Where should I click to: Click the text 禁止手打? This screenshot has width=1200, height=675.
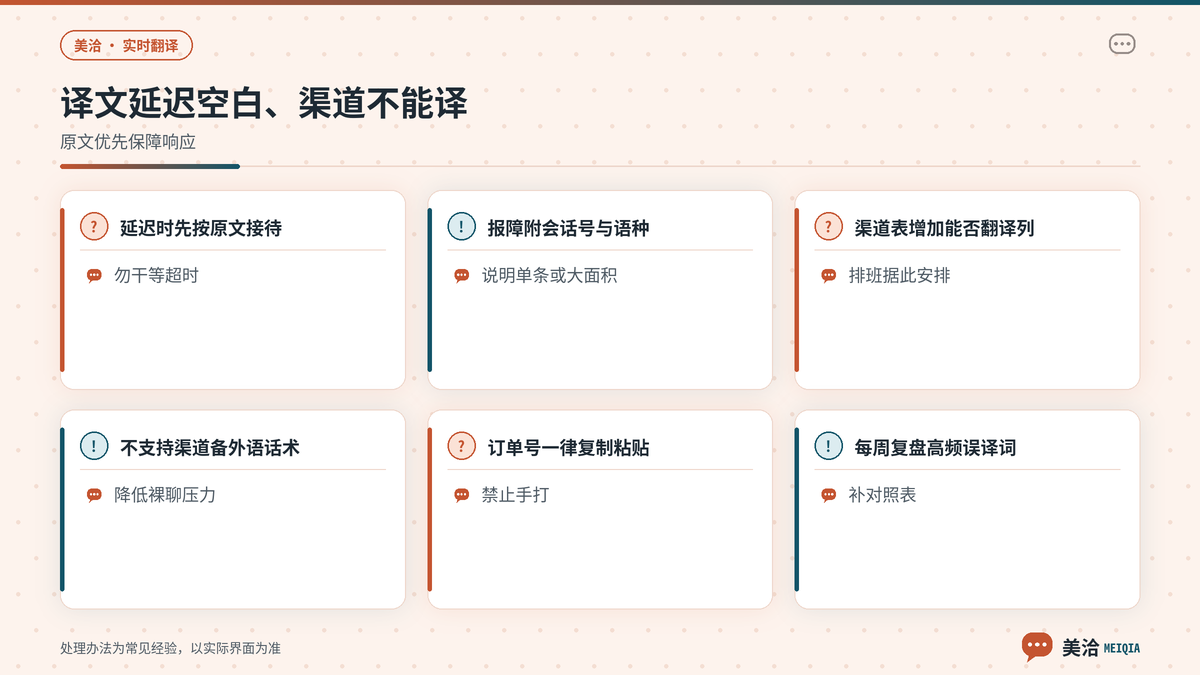(x=515, y=495)
